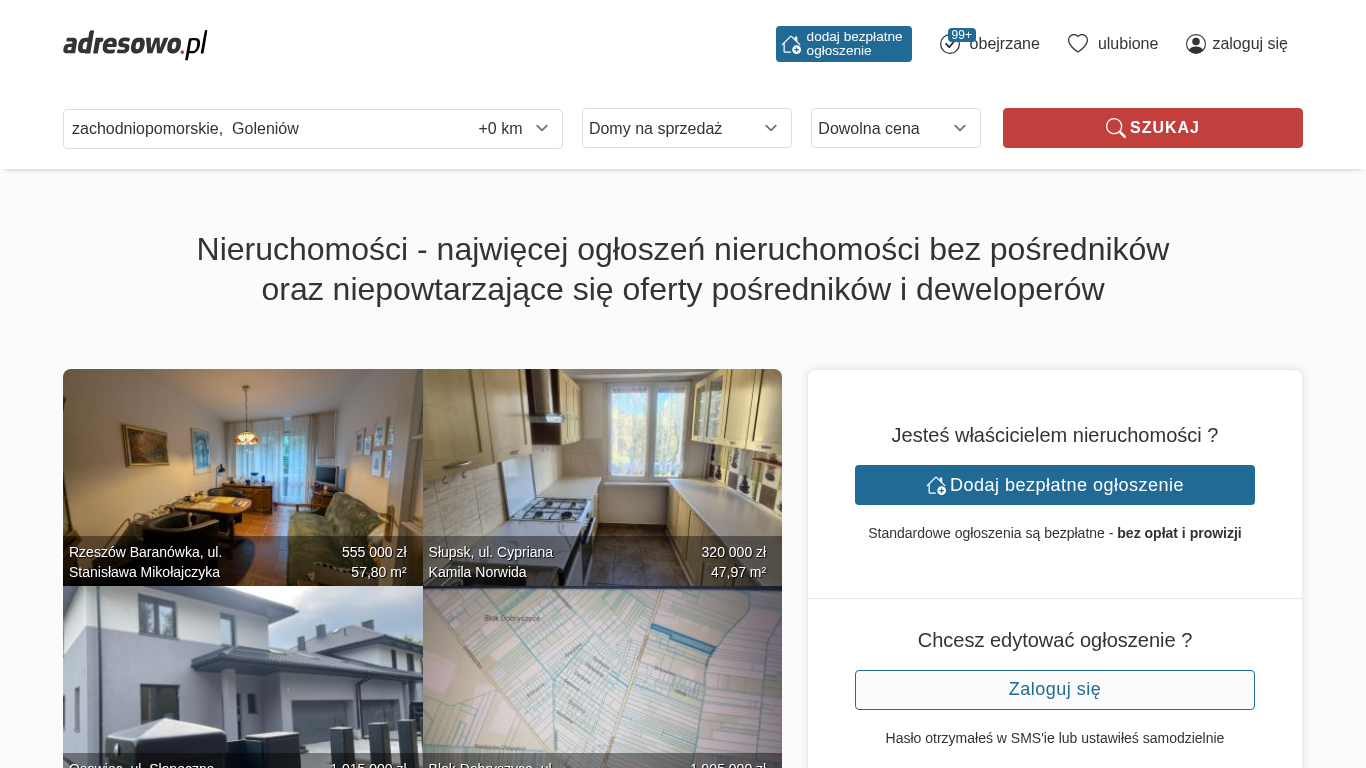Click zaloguj się in header
The image size is (1366, 768).
pyautogui.click(x=1249, y=44)
